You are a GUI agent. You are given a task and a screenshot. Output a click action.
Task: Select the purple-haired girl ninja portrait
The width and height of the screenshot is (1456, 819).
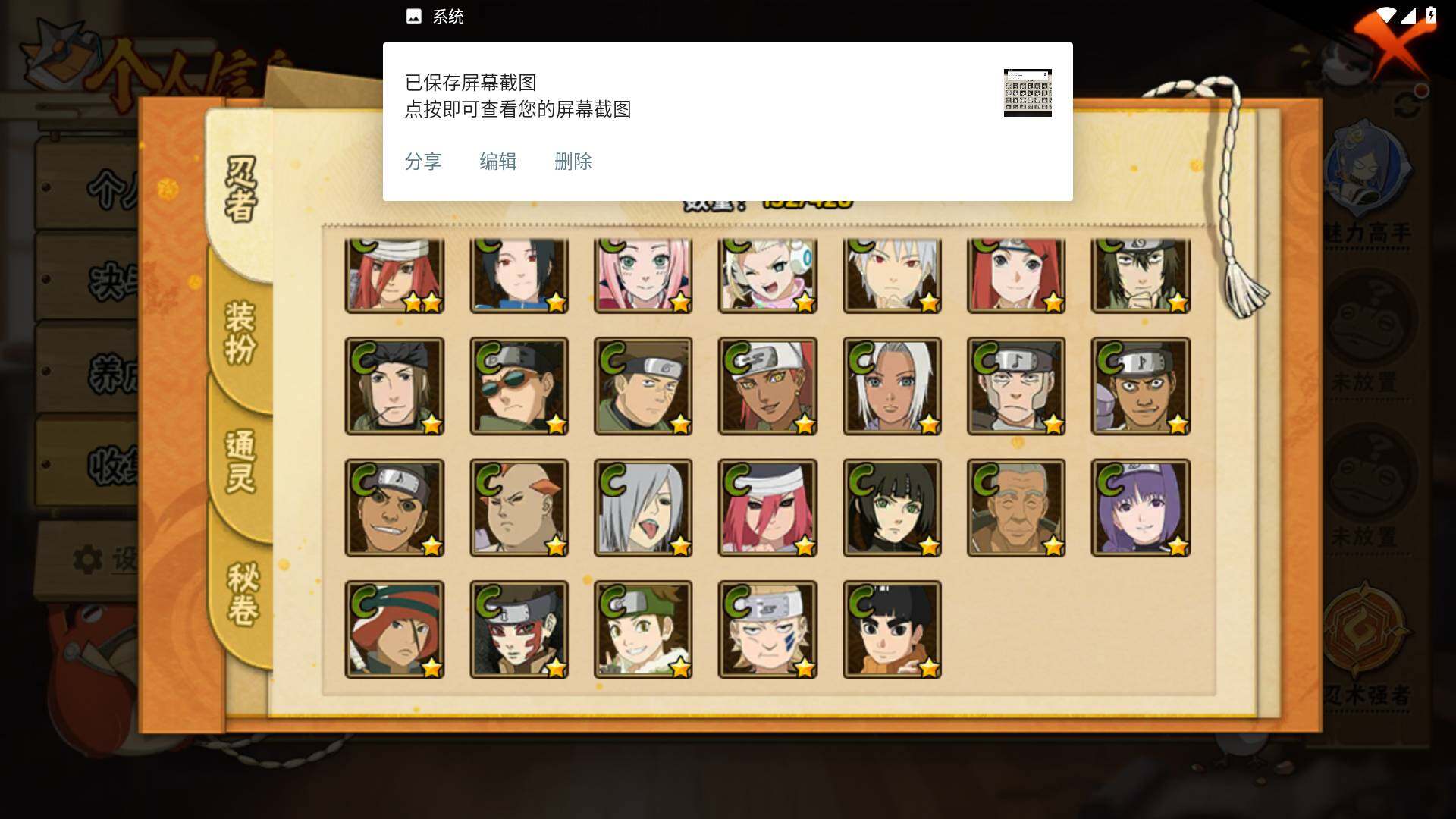[1141, 508]
